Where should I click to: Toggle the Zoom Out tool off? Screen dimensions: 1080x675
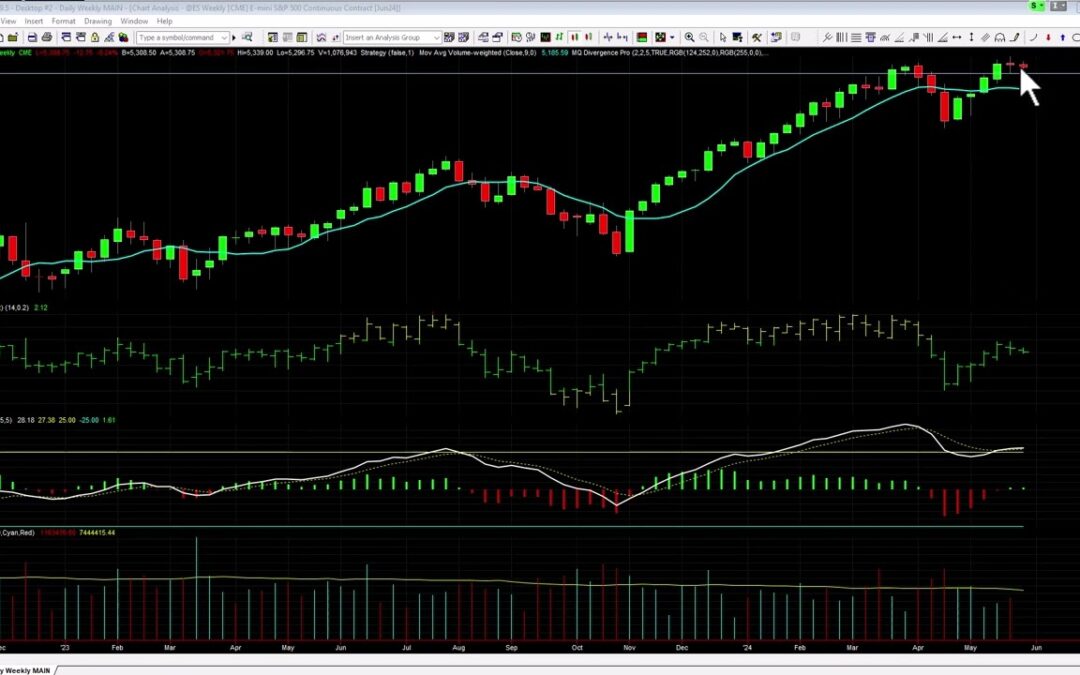[705, 36]
